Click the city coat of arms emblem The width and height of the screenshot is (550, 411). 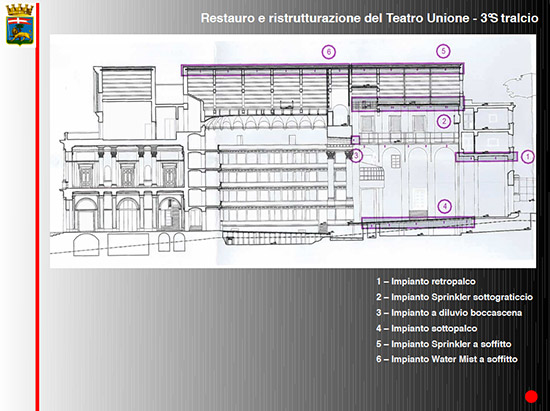click(x=20, y=24)
